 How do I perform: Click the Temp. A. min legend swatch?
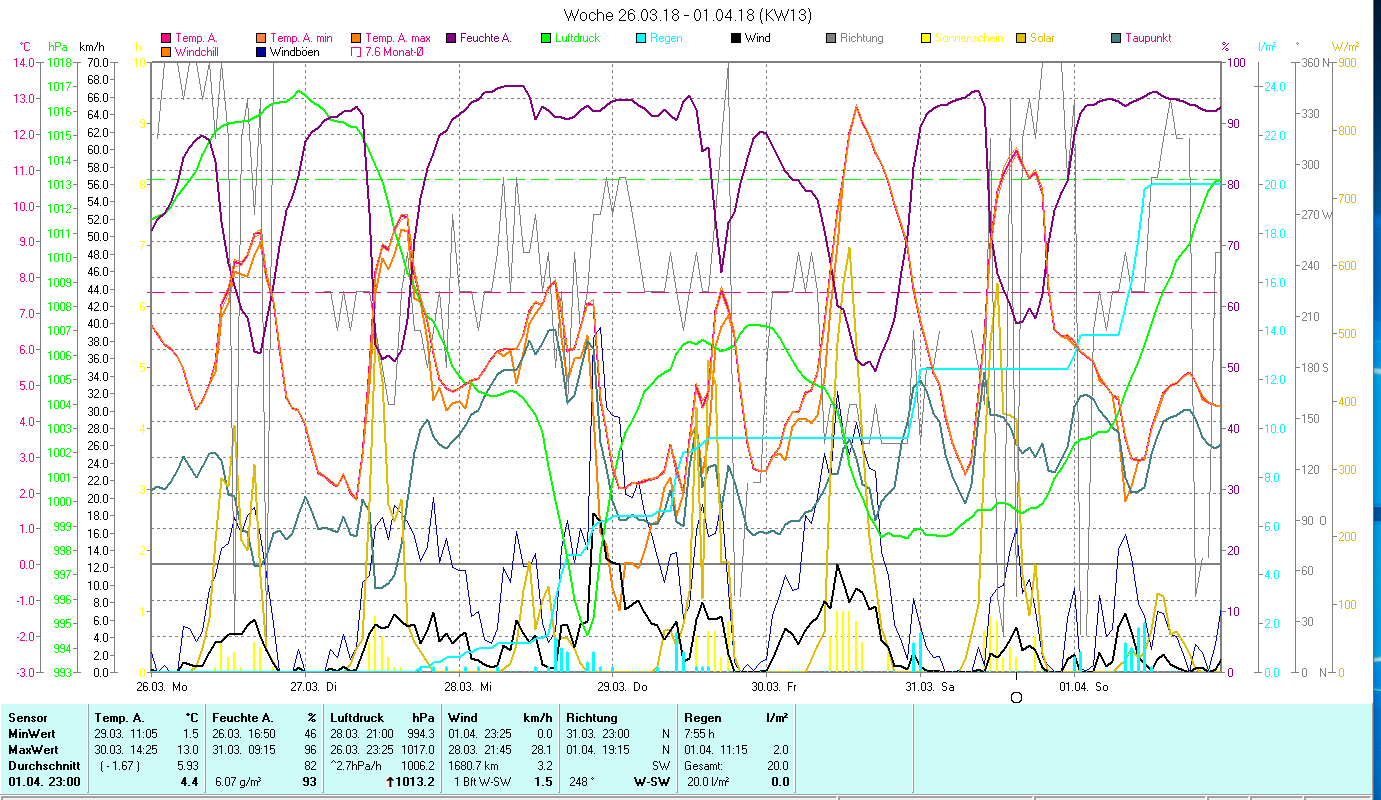260,38
